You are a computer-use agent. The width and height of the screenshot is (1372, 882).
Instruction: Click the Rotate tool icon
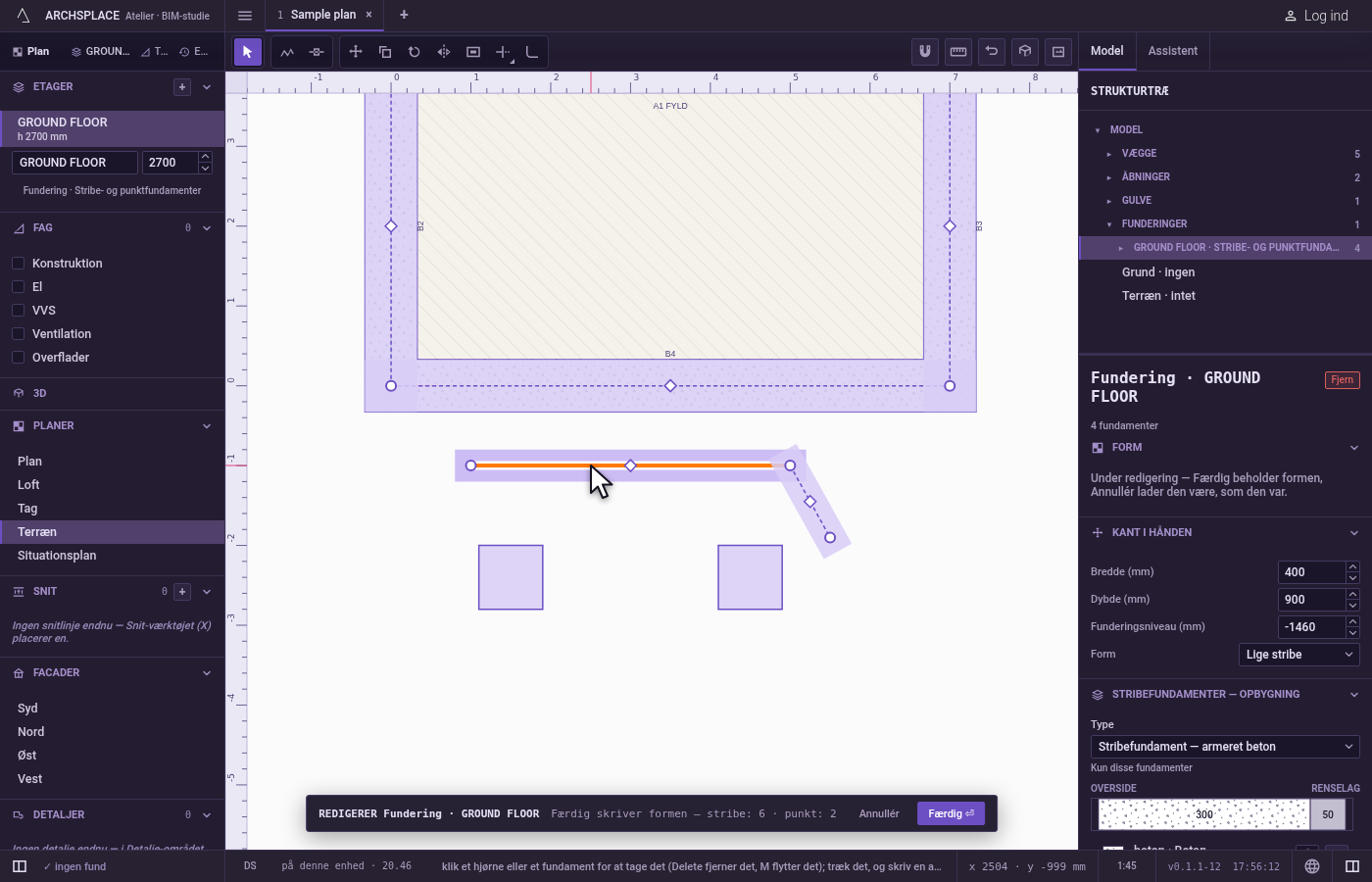coord(415,52)
